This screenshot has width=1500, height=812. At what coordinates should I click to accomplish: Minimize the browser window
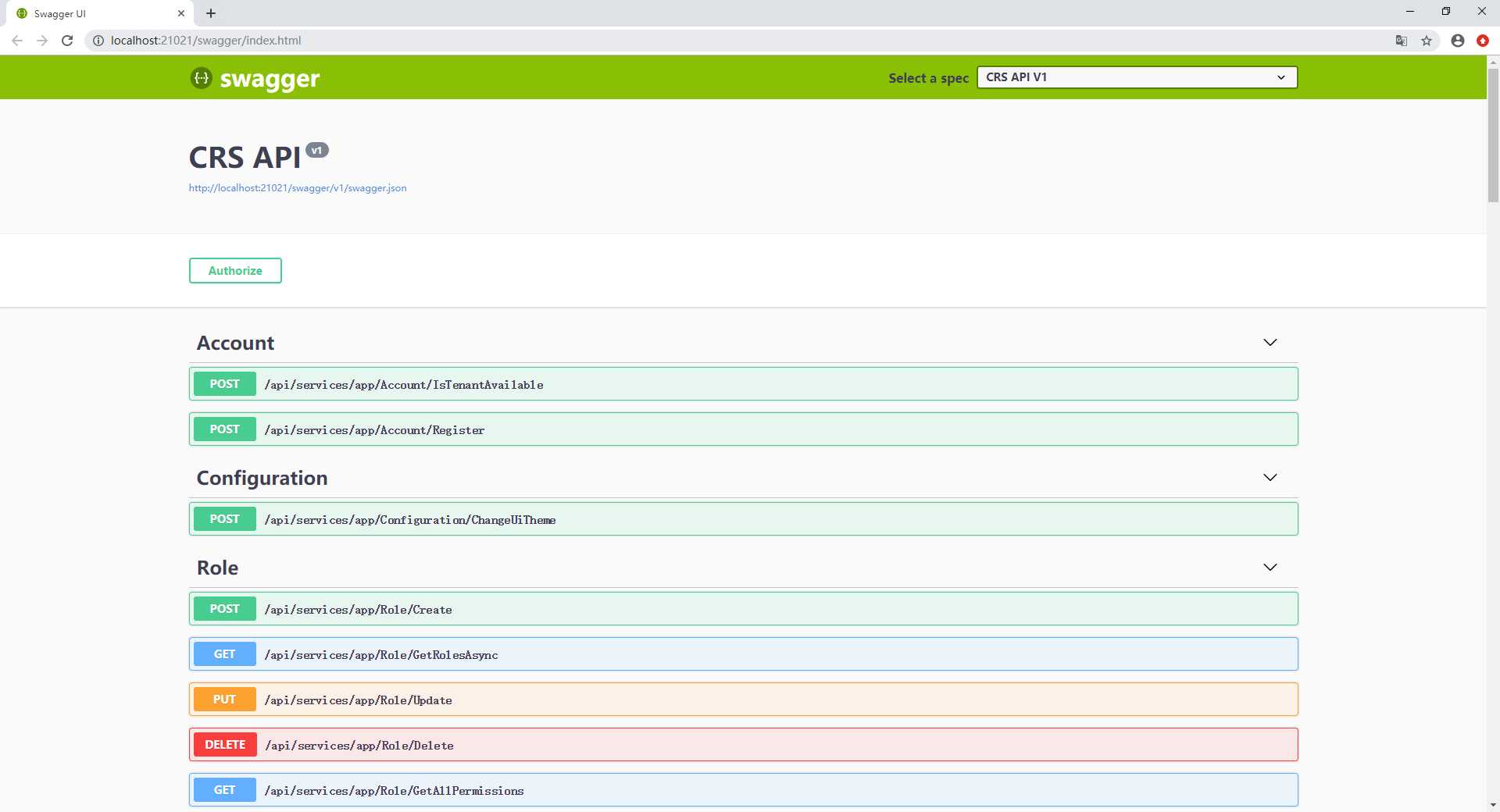(x=1410, y=11)
